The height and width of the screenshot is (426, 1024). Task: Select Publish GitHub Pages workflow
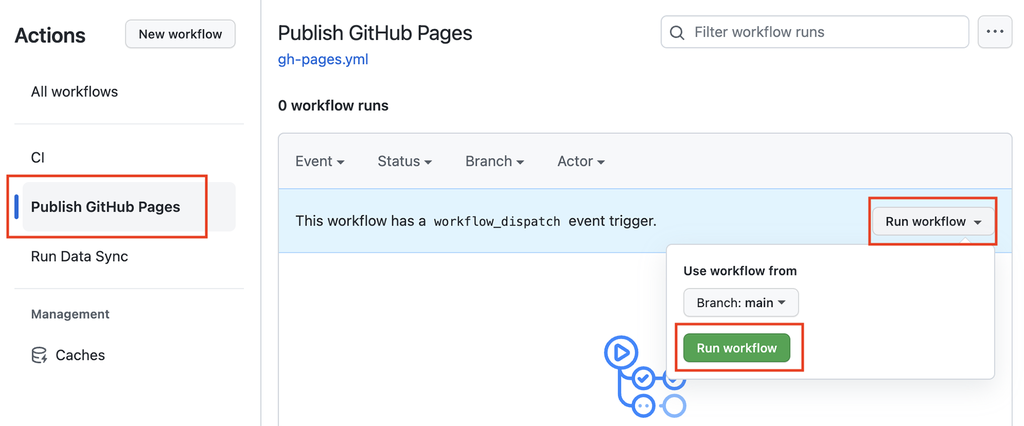[x=129, y=206]
